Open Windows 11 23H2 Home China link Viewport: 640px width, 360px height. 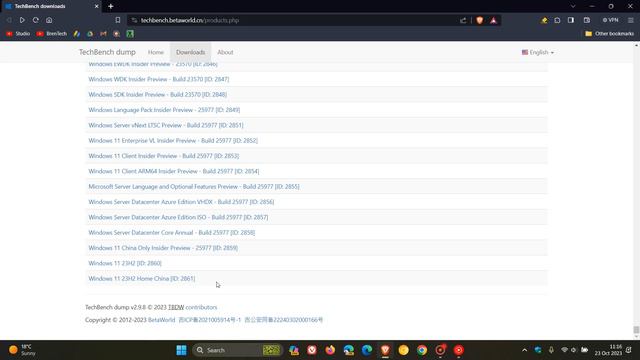tap(142, 278)
